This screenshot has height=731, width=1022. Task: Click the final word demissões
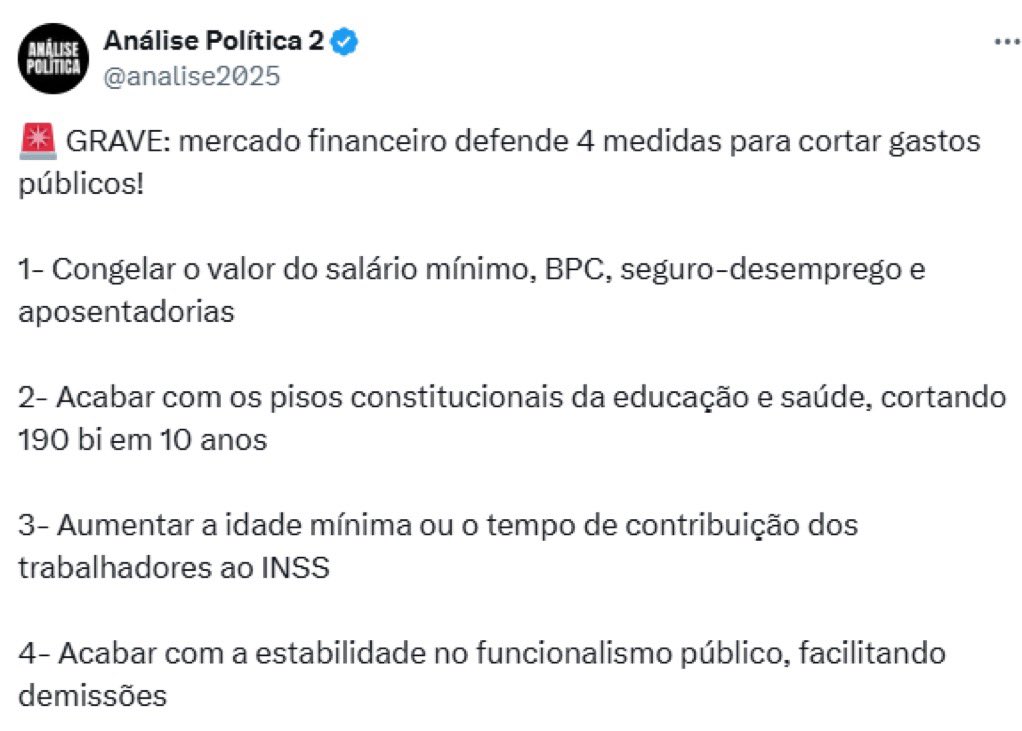coord(93,696)
